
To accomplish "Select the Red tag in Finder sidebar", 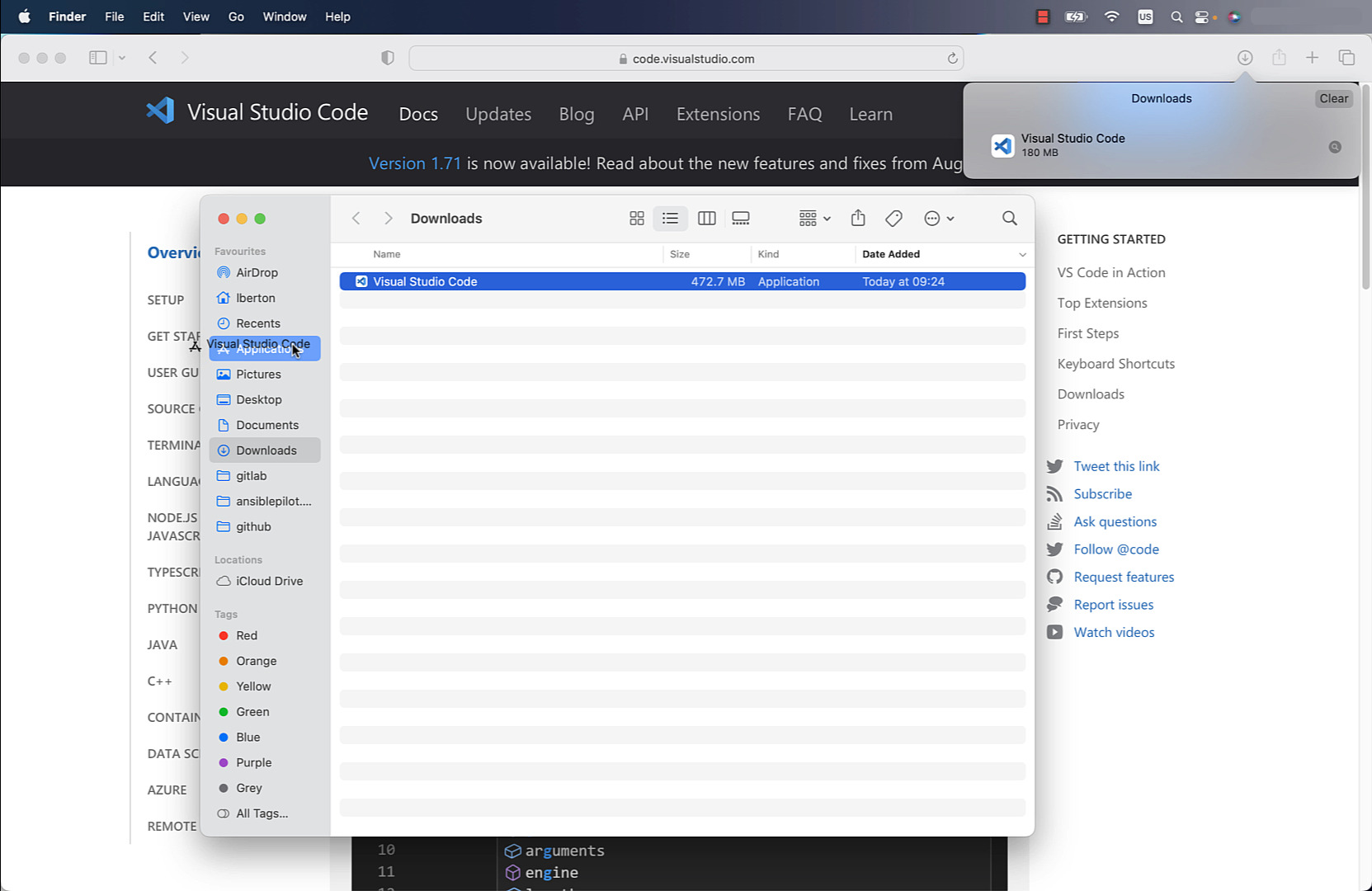I will (x=245, y=635).
